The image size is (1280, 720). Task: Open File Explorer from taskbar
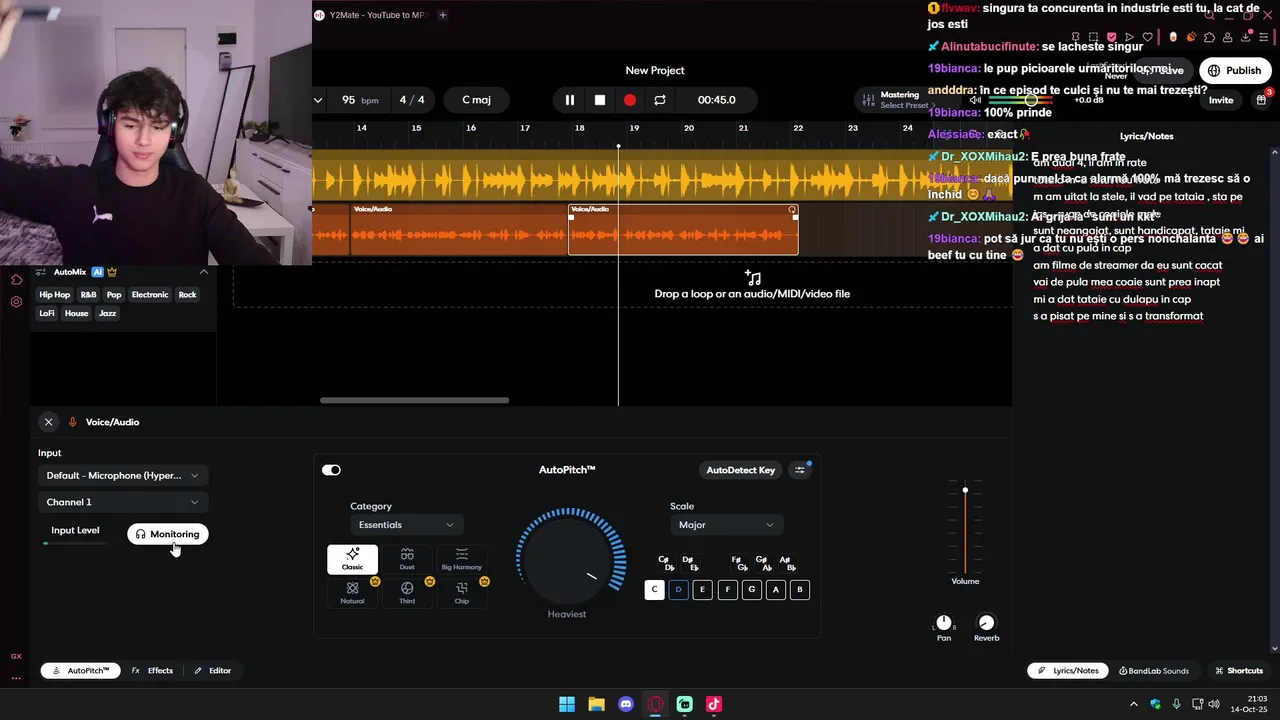click(596, 704)
